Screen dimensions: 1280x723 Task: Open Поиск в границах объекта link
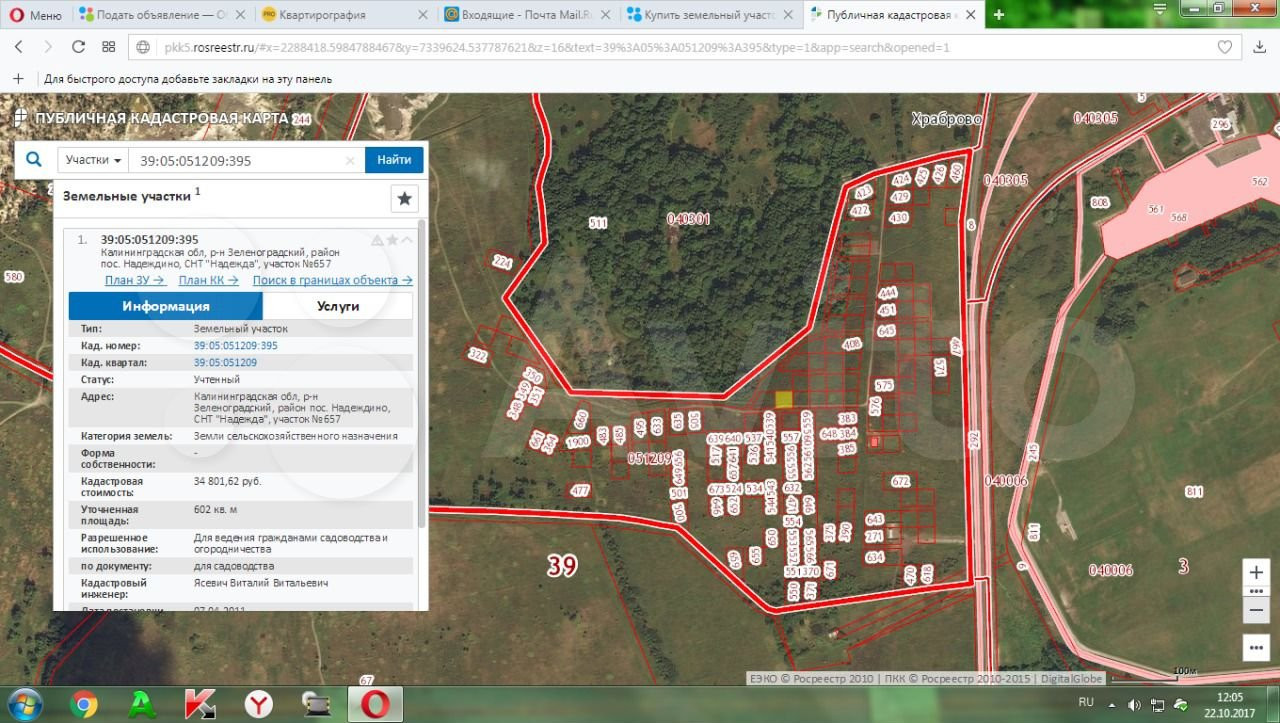tap(332, 281)
